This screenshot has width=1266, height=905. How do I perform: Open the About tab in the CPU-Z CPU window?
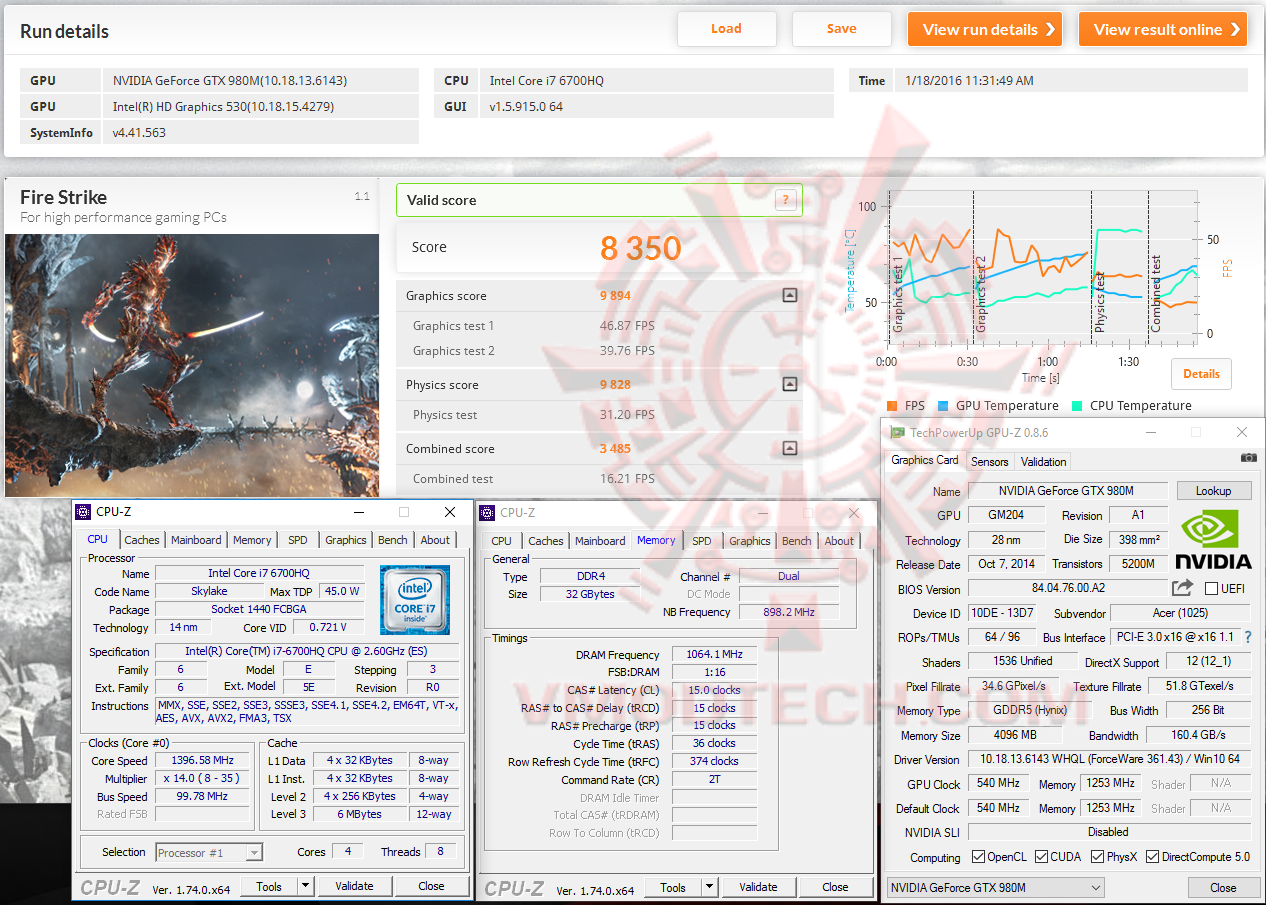[x=435, y=540]
